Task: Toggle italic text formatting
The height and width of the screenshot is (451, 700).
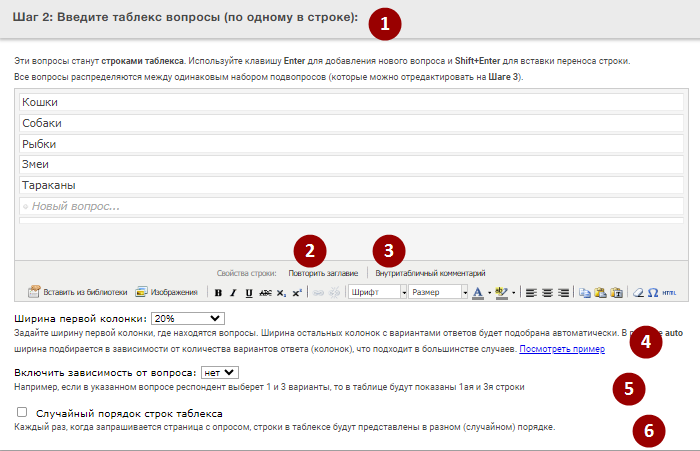Action: coord(233,292)
